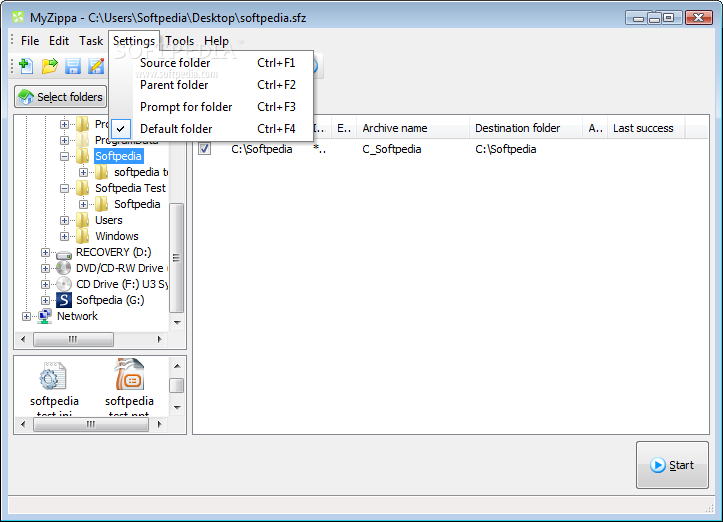
Task: Open the Help menu
Action: click(x=216, y=41)
